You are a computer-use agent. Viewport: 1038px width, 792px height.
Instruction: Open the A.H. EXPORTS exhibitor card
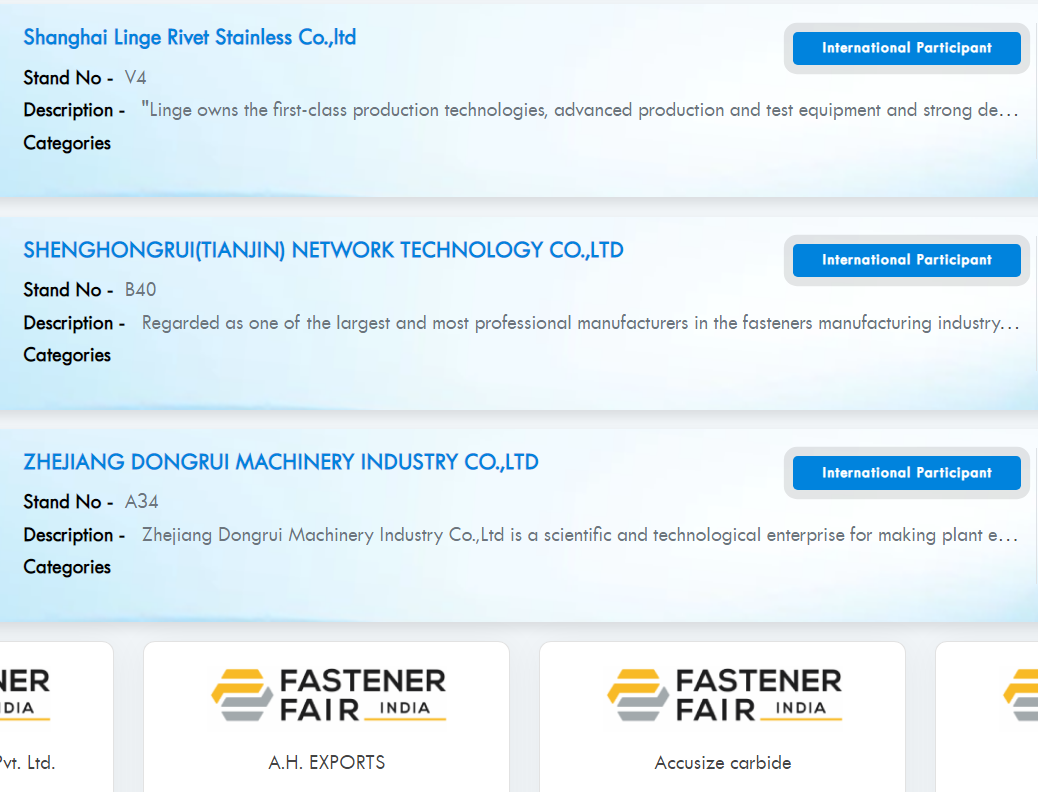[326, 717]
